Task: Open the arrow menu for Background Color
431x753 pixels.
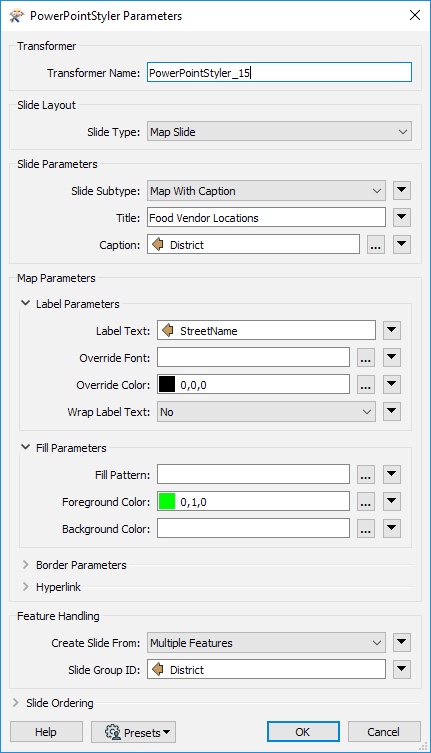Action: tap(392, 528)
